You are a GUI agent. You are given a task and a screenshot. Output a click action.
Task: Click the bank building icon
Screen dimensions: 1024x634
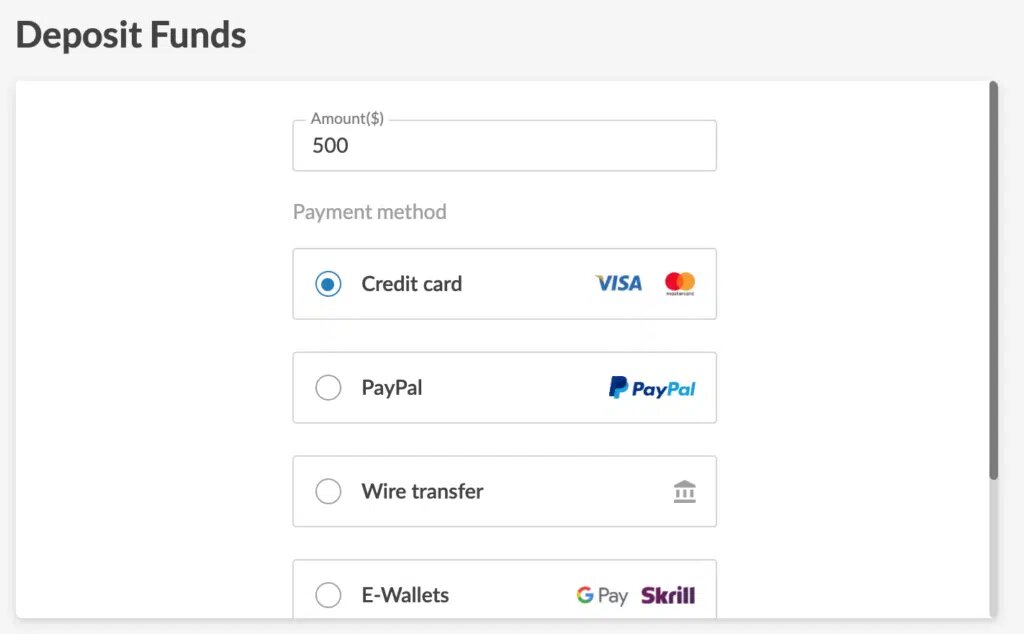coord(684,492)
